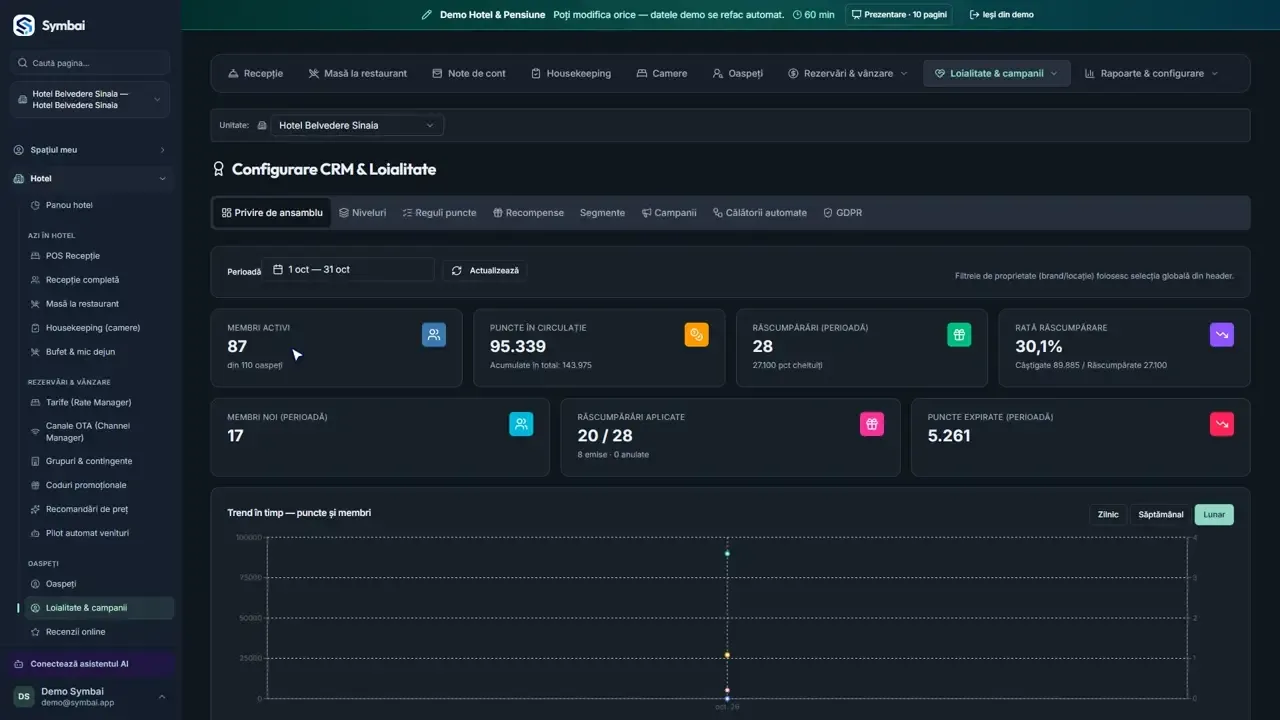Collapse the Hotel sidebar section
Viewport: 1280px width, 720px height.
(91, 178)
